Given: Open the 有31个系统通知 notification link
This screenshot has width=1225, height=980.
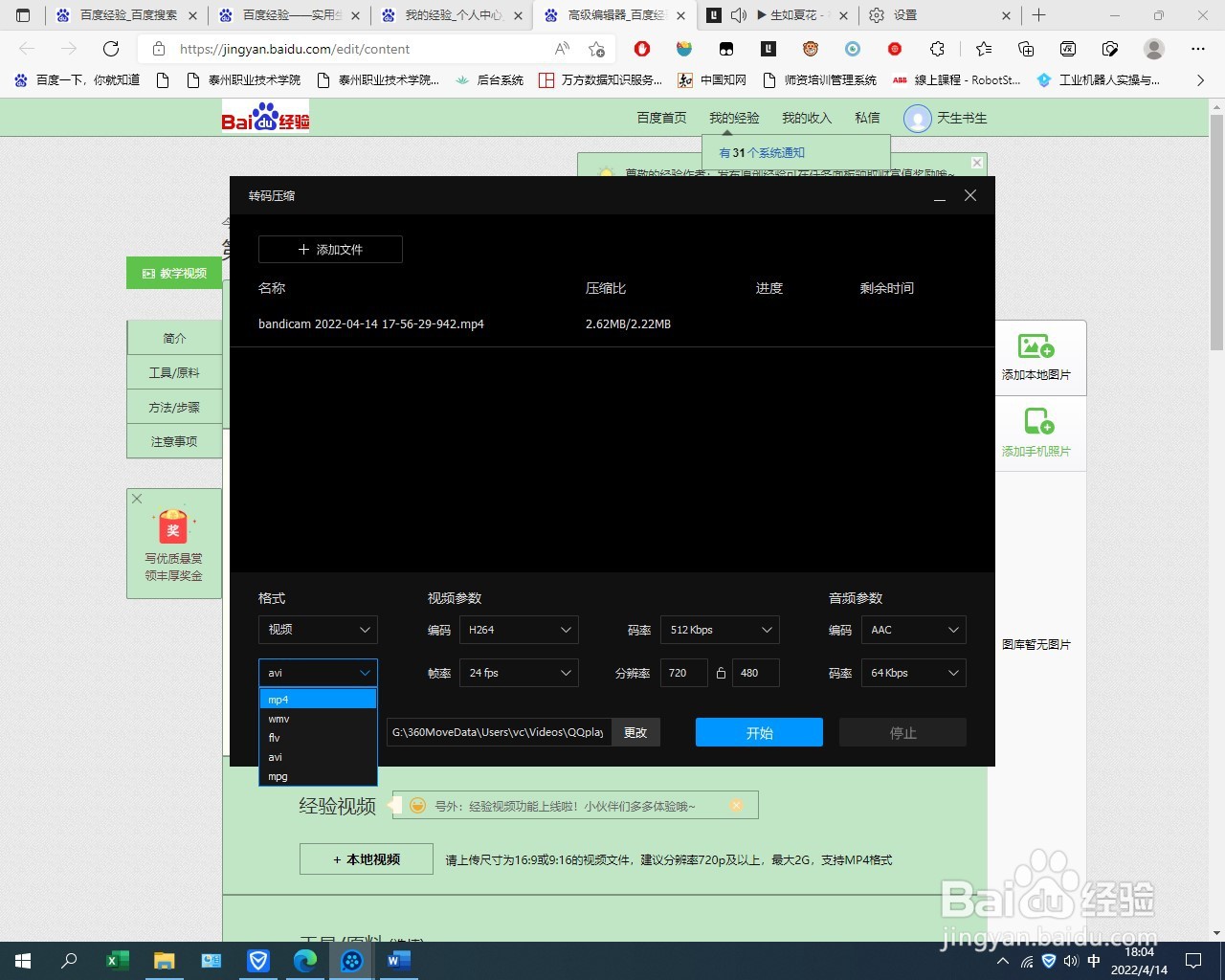Looking at the screenshot, I should tap(762, 153).
